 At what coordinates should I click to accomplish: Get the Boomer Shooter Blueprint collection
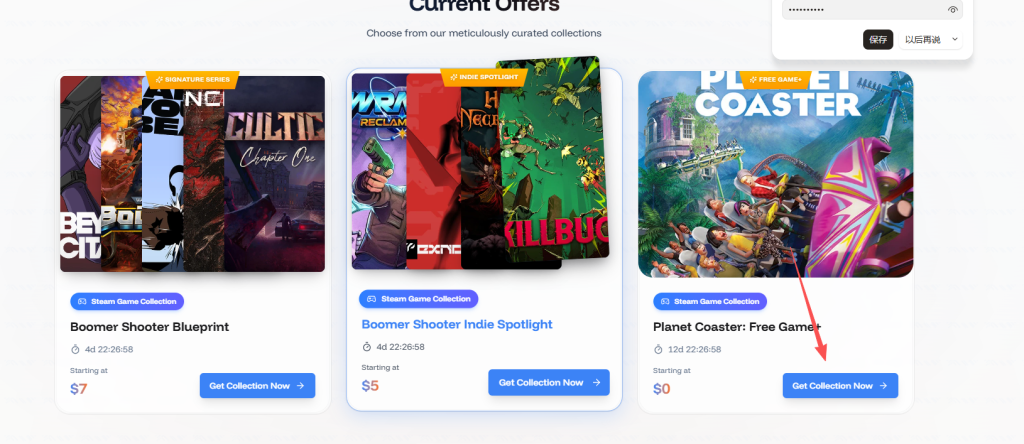(x=257, y=386)
